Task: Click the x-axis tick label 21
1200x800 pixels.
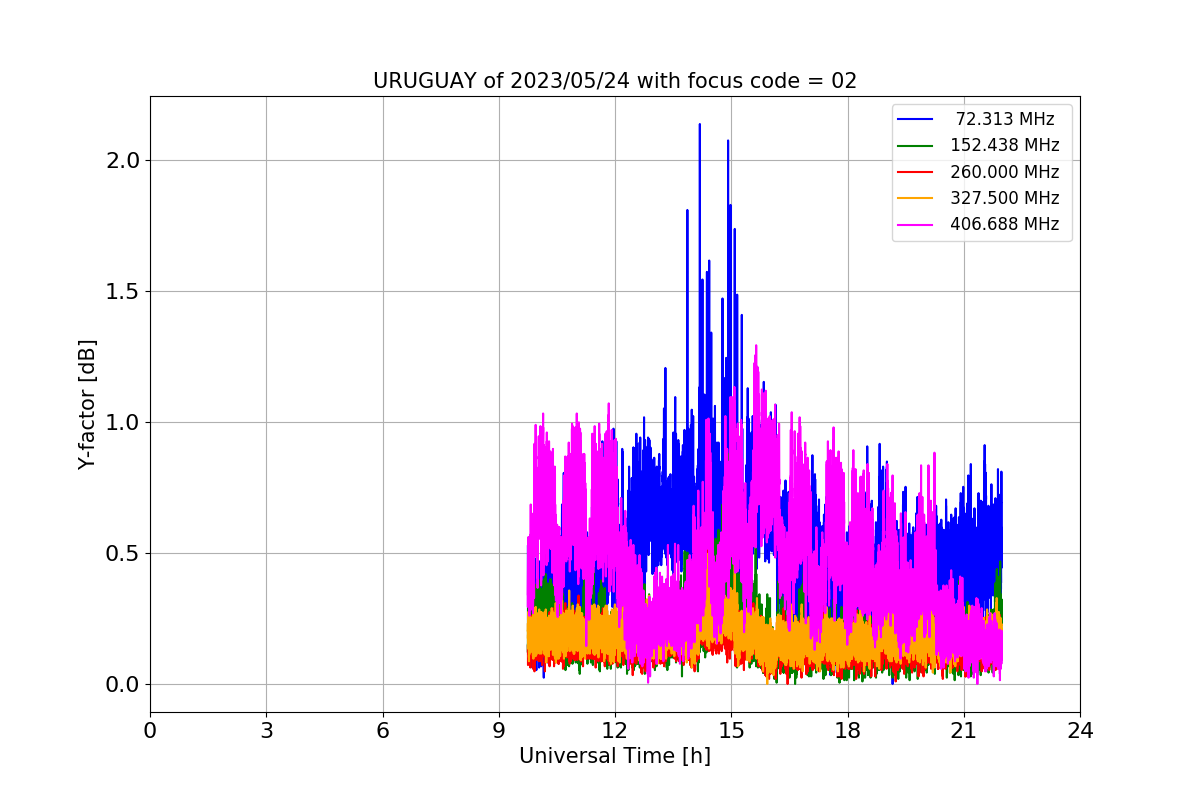Action: pos(964,731)
